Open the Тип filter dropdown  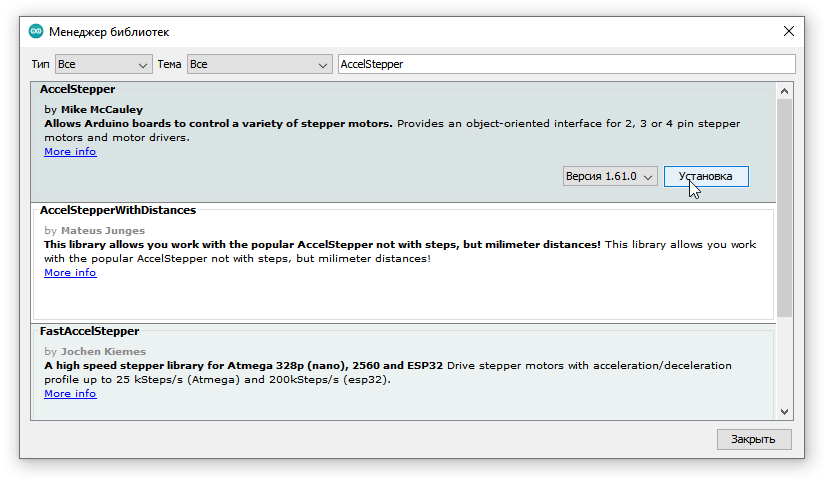point(103,64)
